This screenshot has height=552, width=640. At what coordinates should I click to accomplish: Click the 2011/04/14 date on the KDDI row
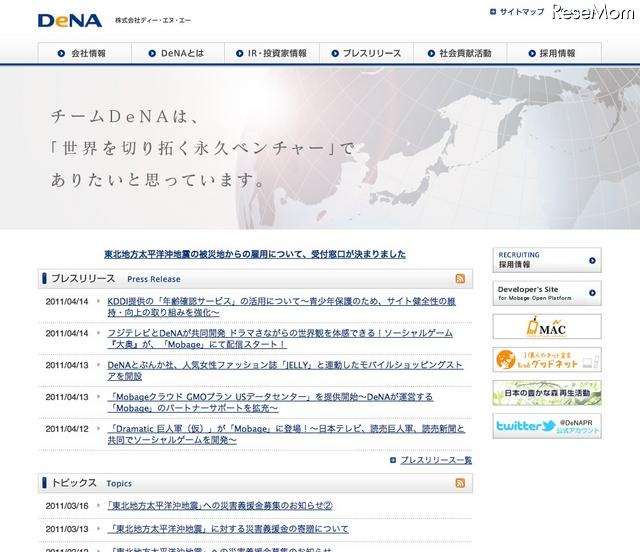point(67,302)
